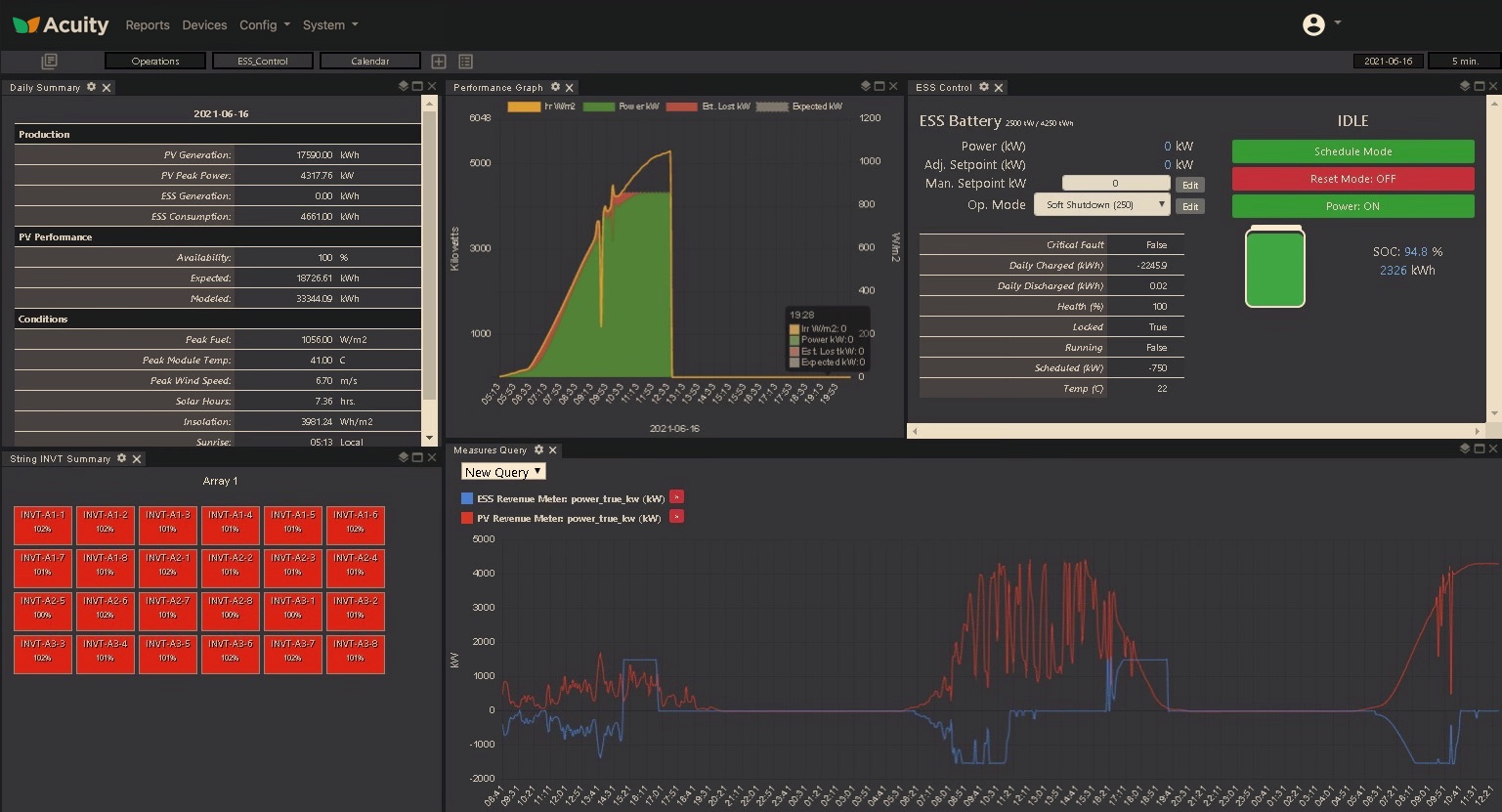
Task: Expand the Config menu dropdown
Action: [265, 24]
